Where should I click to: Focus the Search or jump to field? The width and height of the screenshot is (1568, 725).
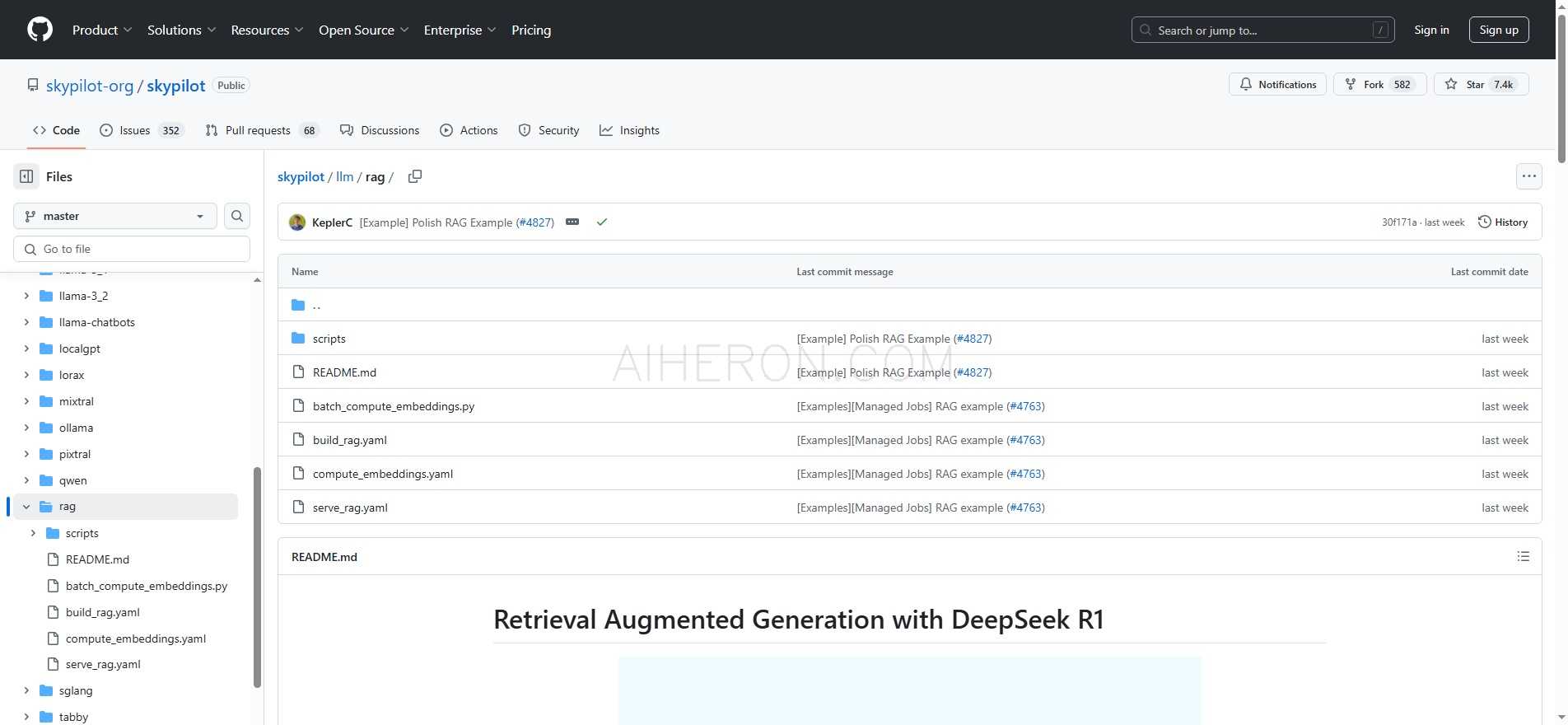coord(1262,30)
